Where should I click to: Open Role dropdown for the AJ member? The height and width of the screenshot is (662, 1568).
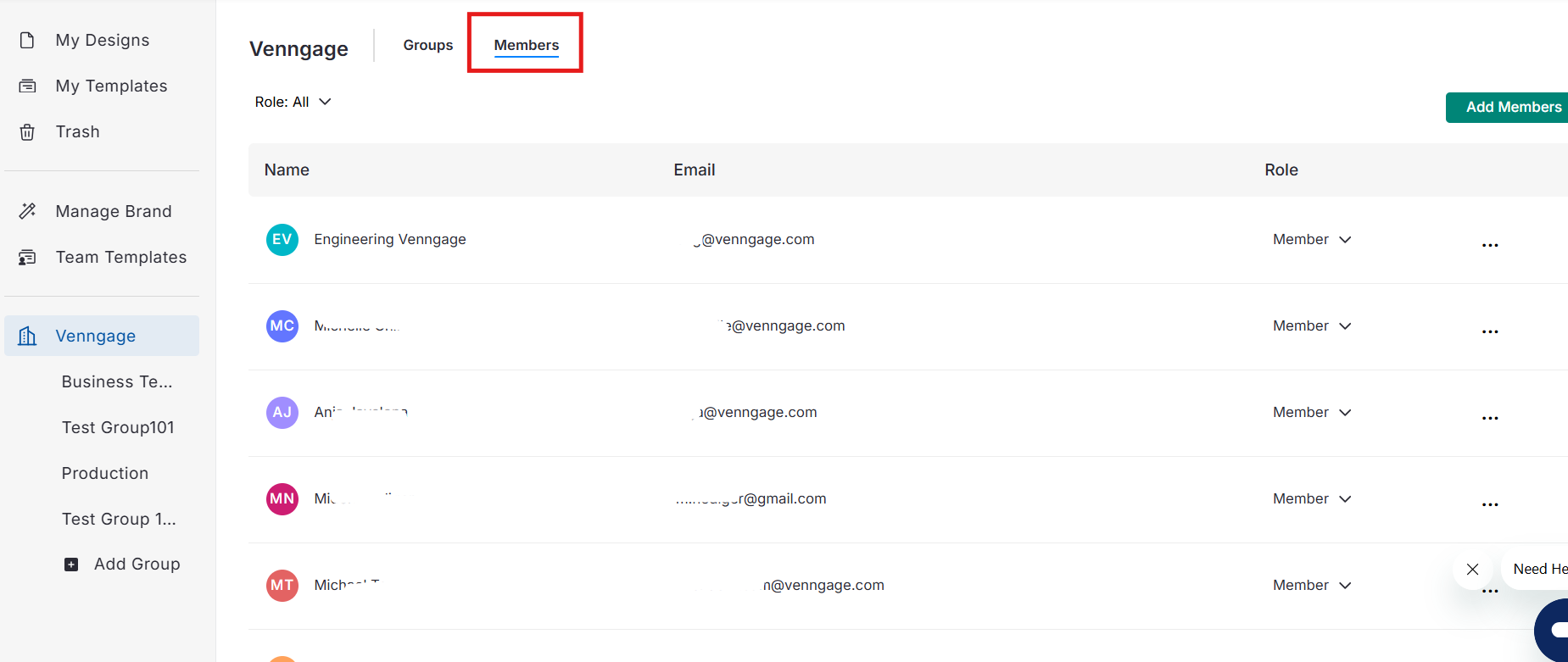coord(1311,413)
